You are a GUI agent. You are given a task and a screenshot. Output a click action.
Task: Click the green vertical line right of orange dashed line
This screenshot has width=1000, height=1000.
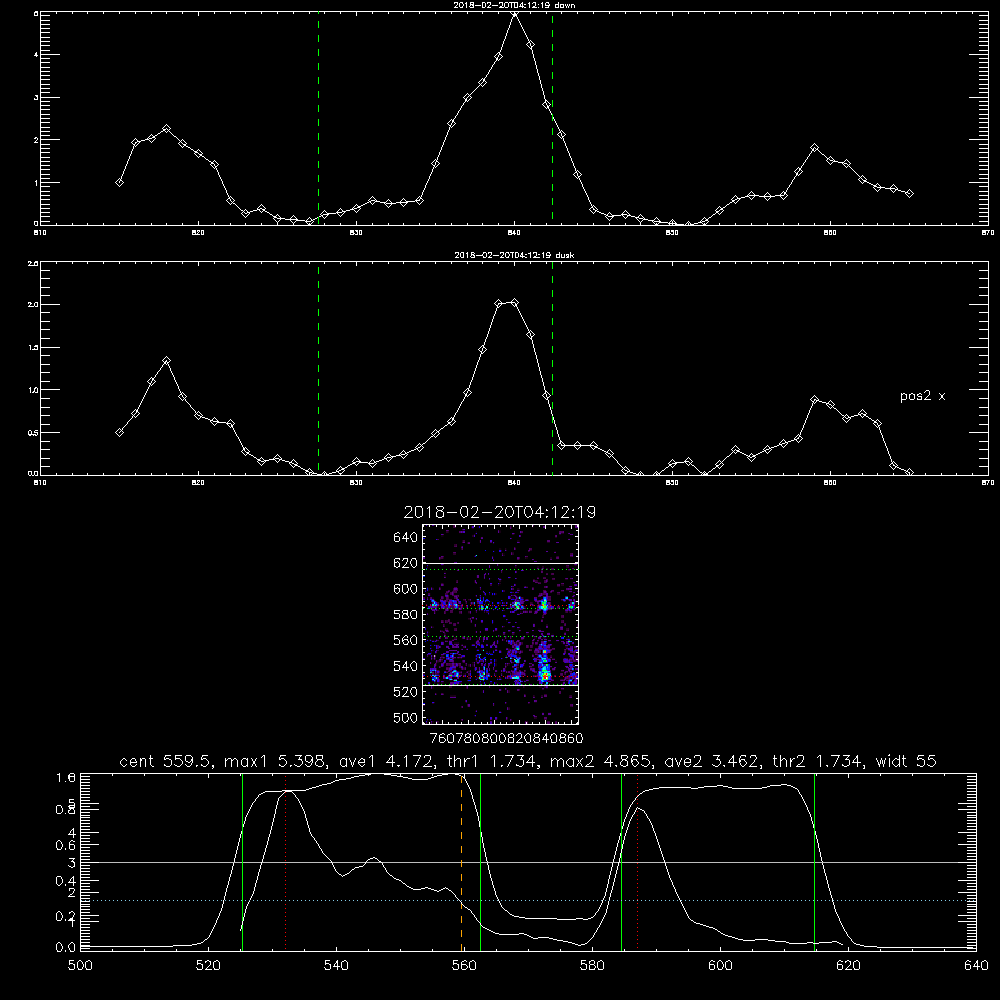tap(480, 862)
